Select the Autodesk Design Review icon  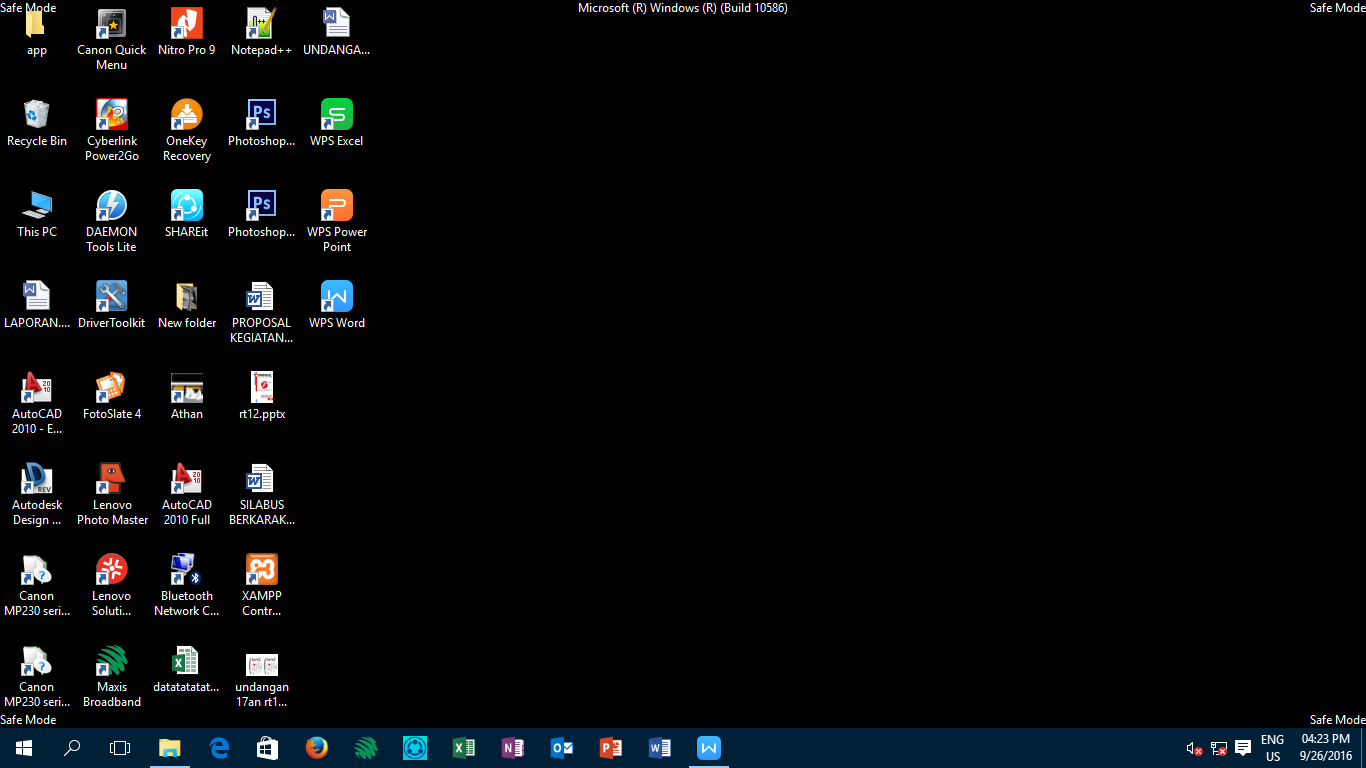click(37, 495)
